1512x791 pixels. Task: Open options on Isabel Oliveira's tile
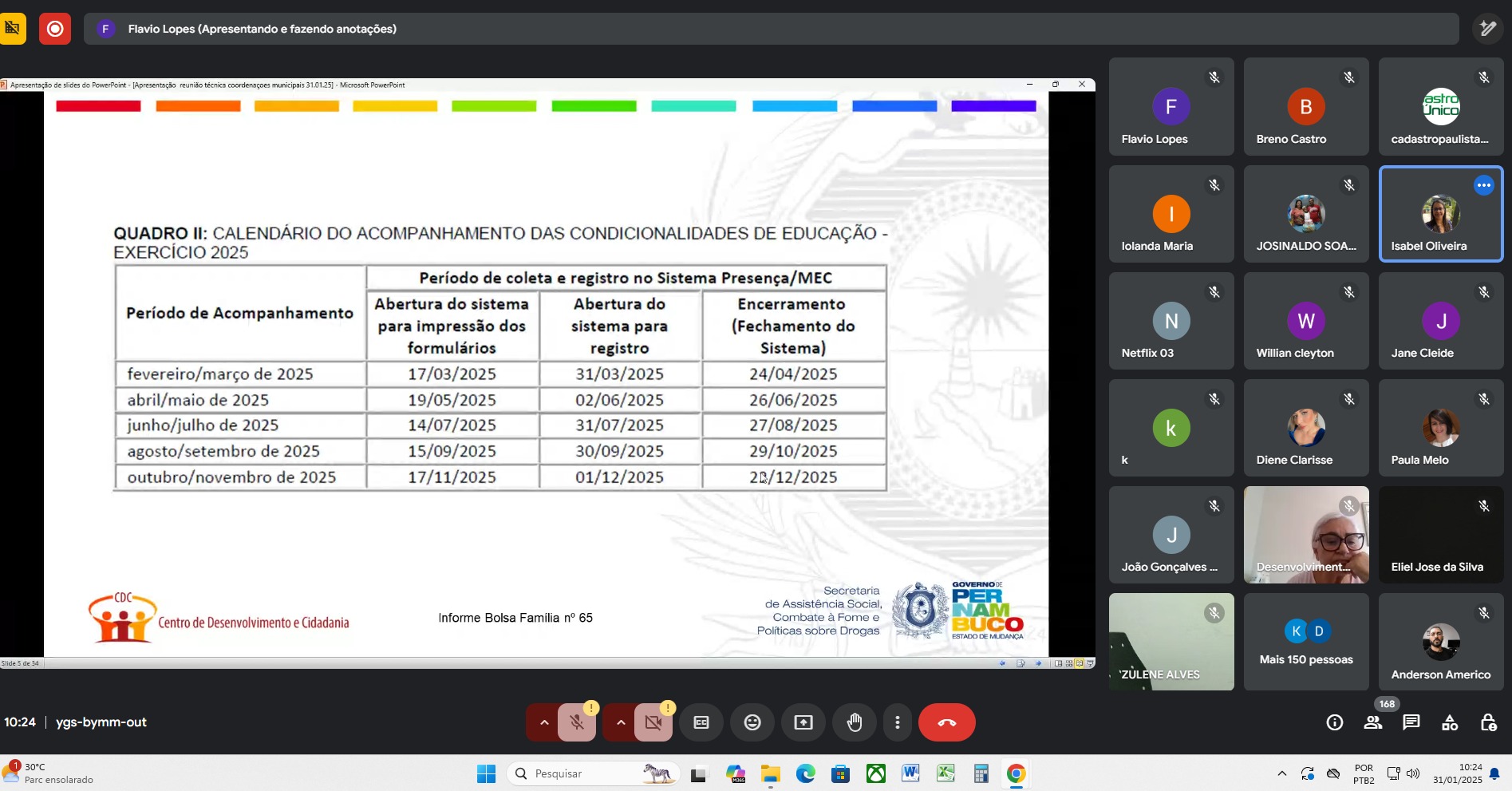pyautogui.click(x=1483, y=185)
